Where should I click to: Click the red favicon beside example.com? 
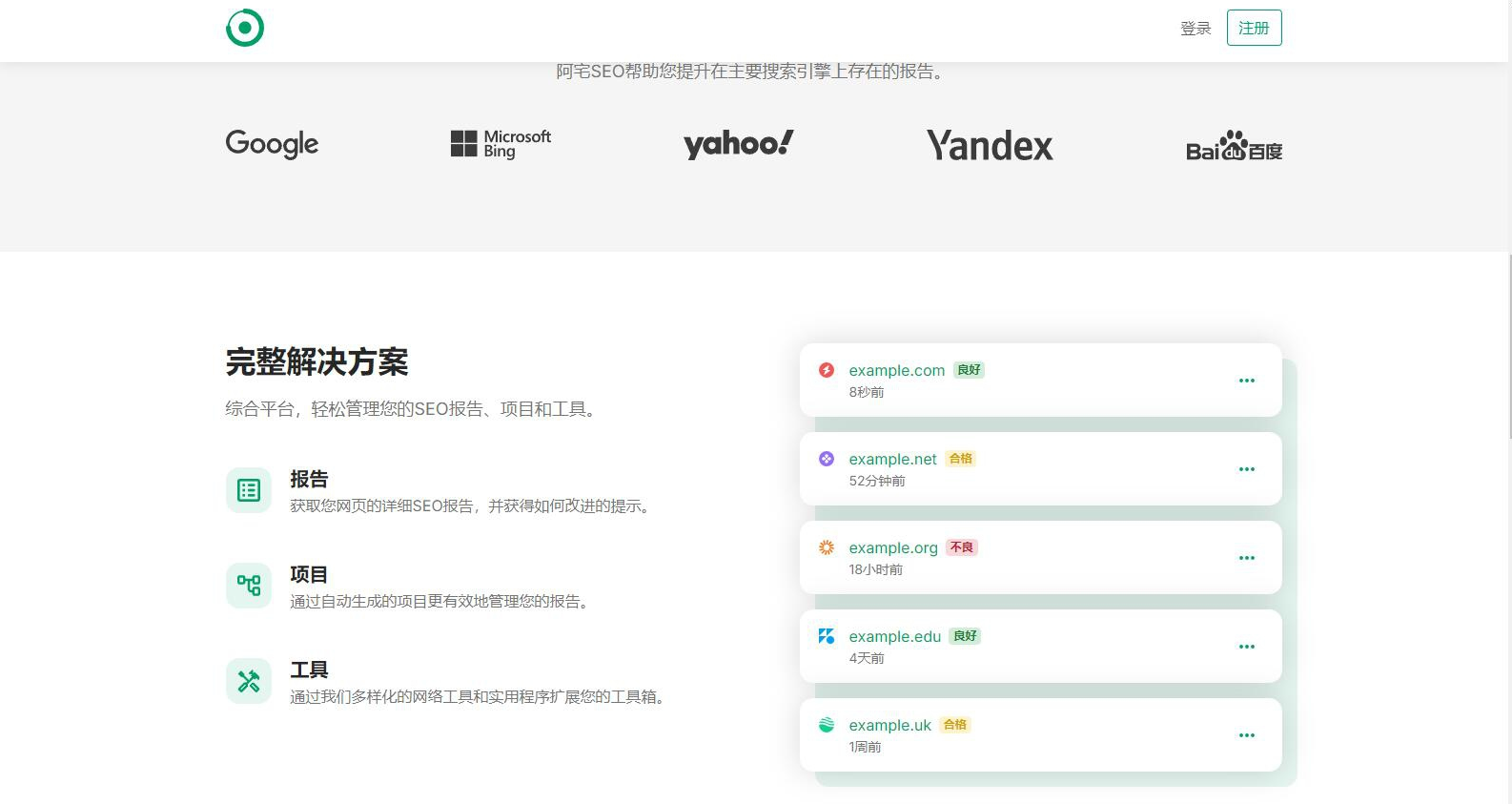click(x=827, y=370)
